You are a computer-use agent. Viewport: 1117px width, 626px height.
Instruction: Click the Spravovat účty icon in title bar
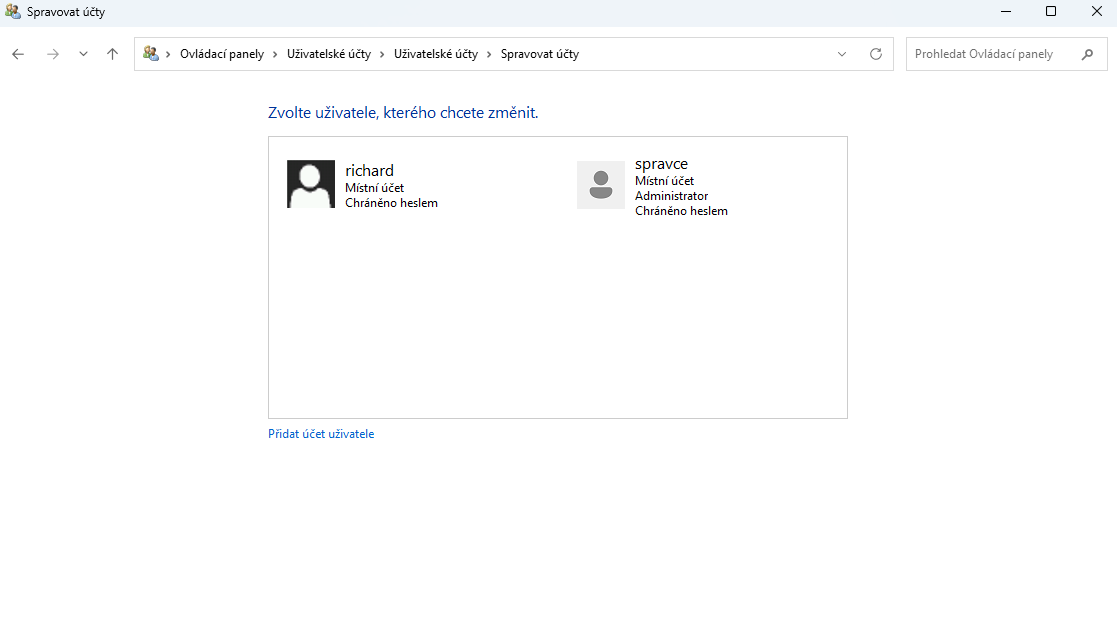pos(11,11)
